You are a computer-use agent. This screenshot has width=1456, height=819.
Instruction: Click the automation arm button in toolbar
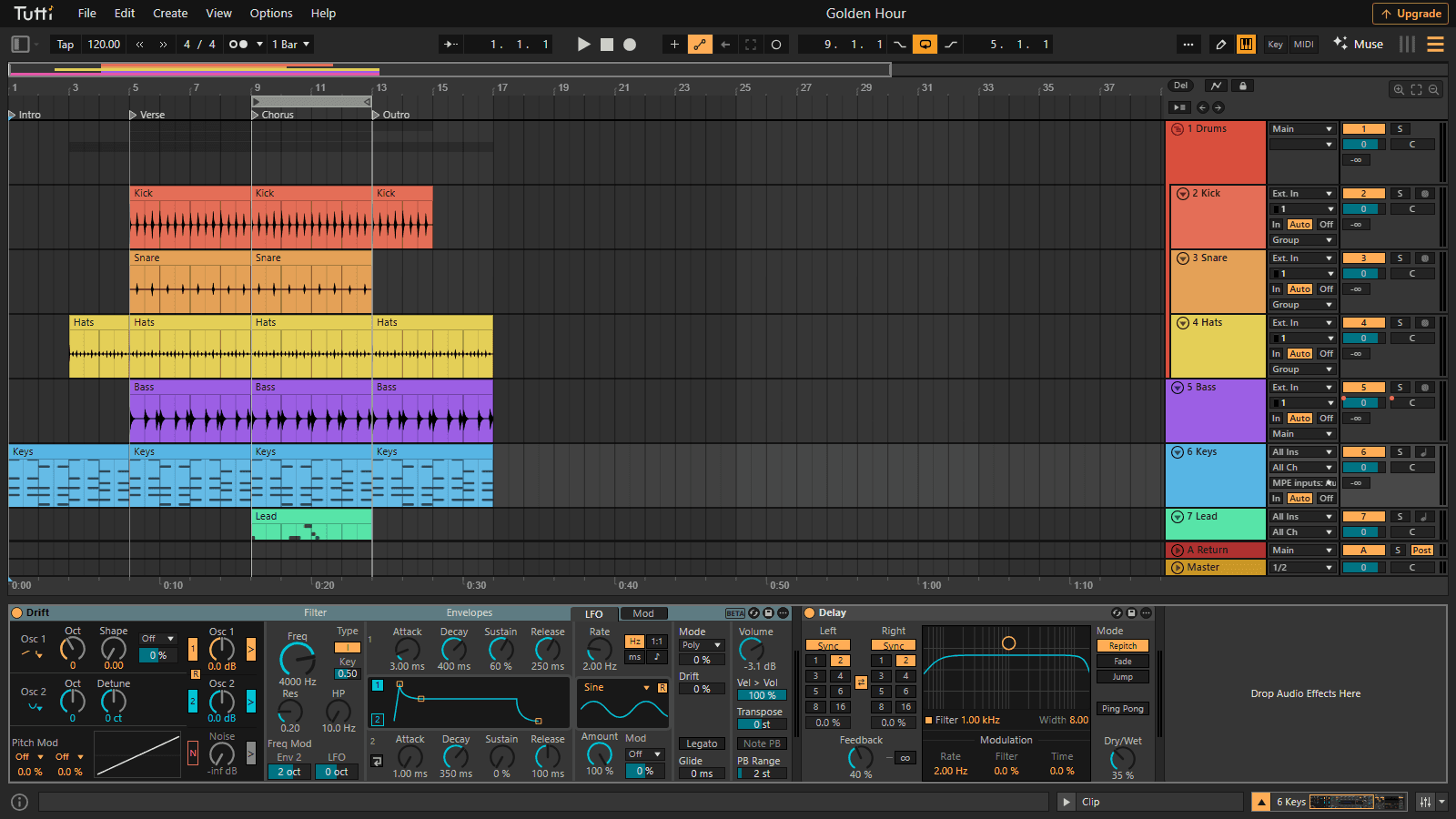click(x=700, y=44)
